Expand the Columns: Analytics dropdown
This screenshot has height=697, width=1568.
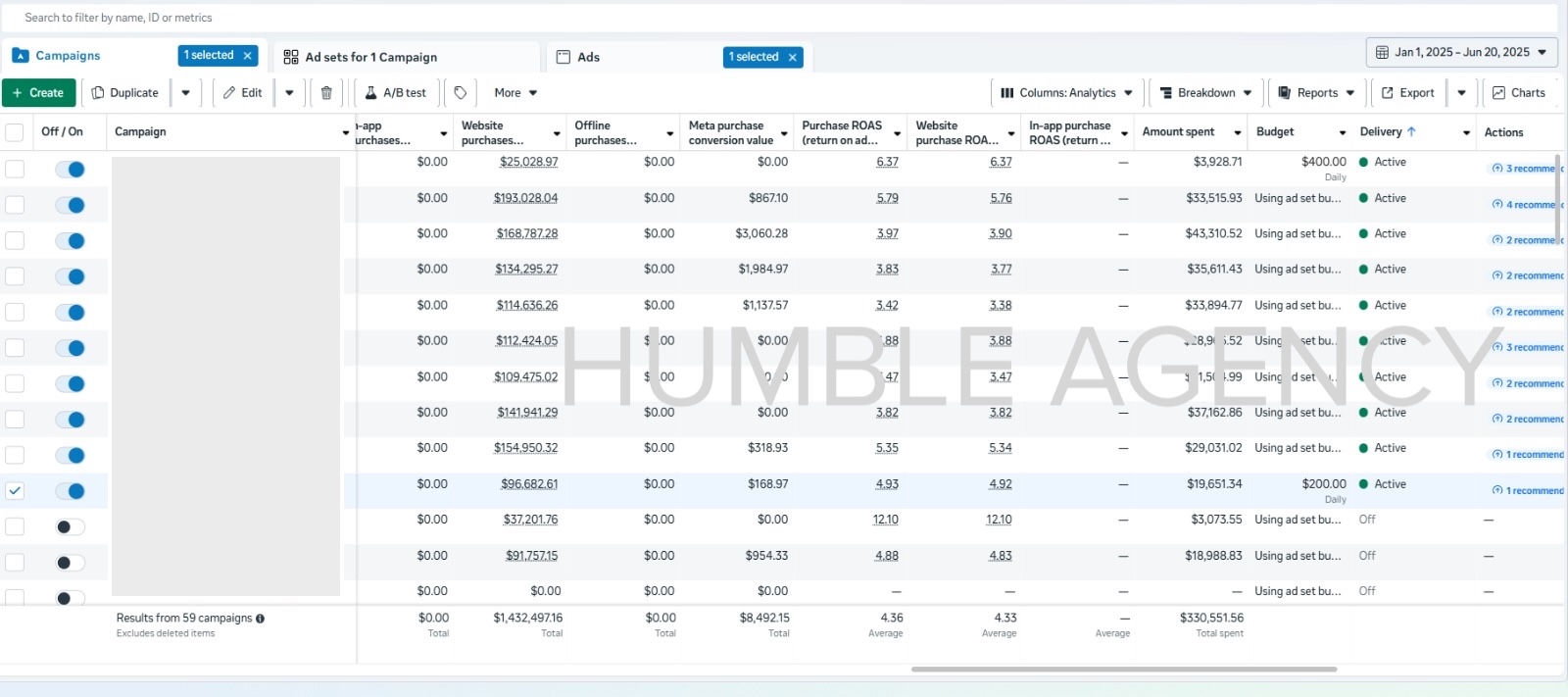click(x=1066, y=93)
